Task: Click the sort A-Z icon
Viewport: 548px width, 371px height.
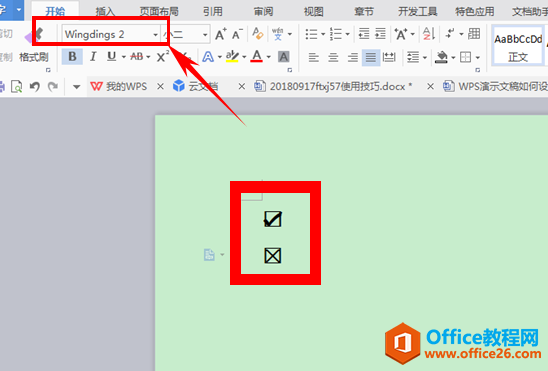Action: tap(428, 34)
